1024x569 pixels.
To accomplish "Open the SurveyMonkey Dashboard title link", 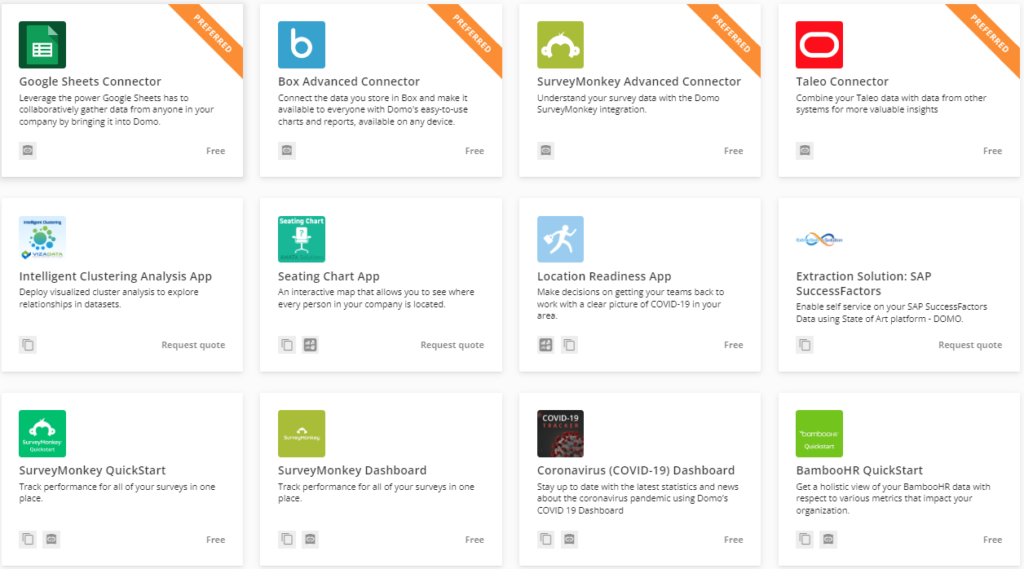I will pyautogui.click(x=352, y=470).
